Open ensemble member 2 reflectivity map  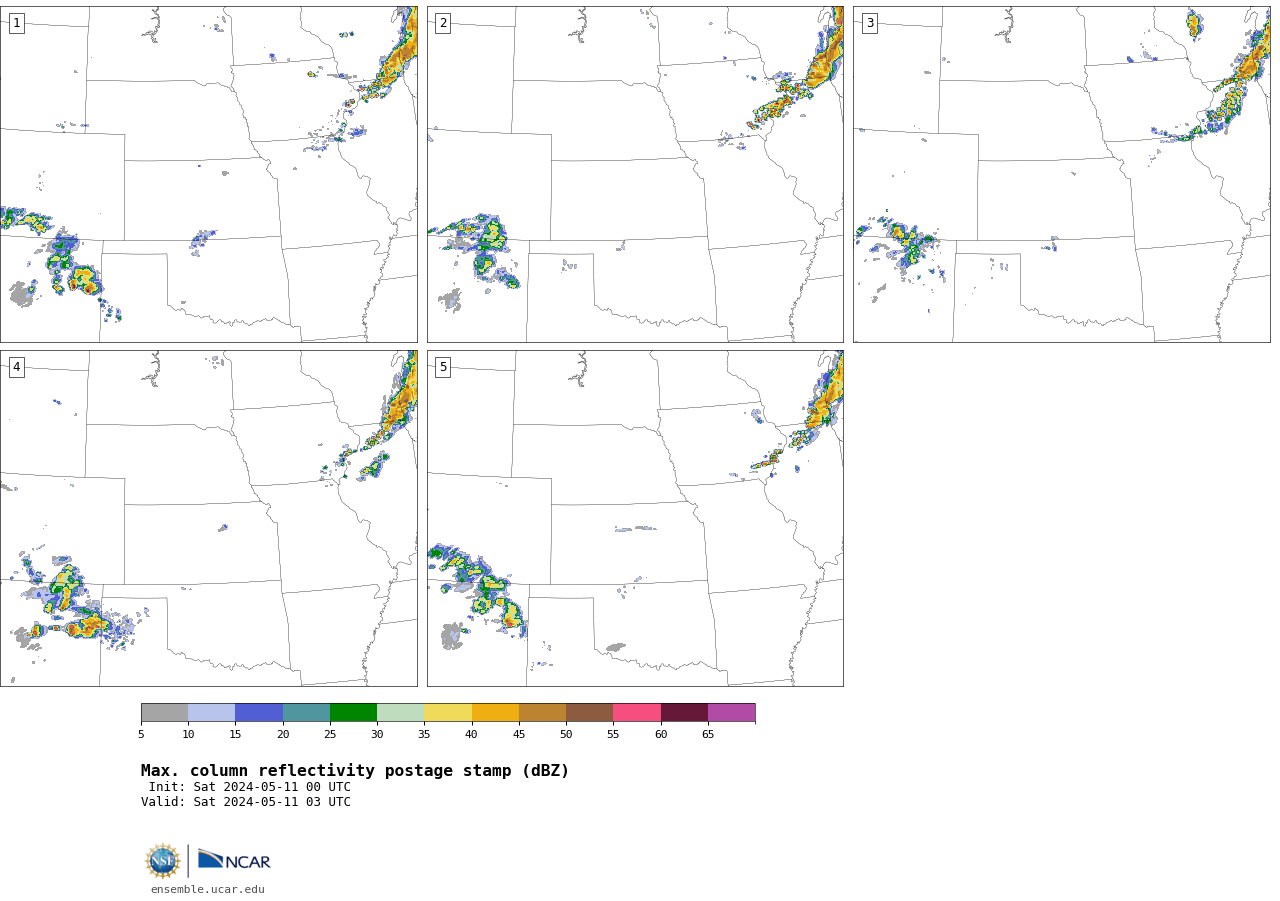635,174
